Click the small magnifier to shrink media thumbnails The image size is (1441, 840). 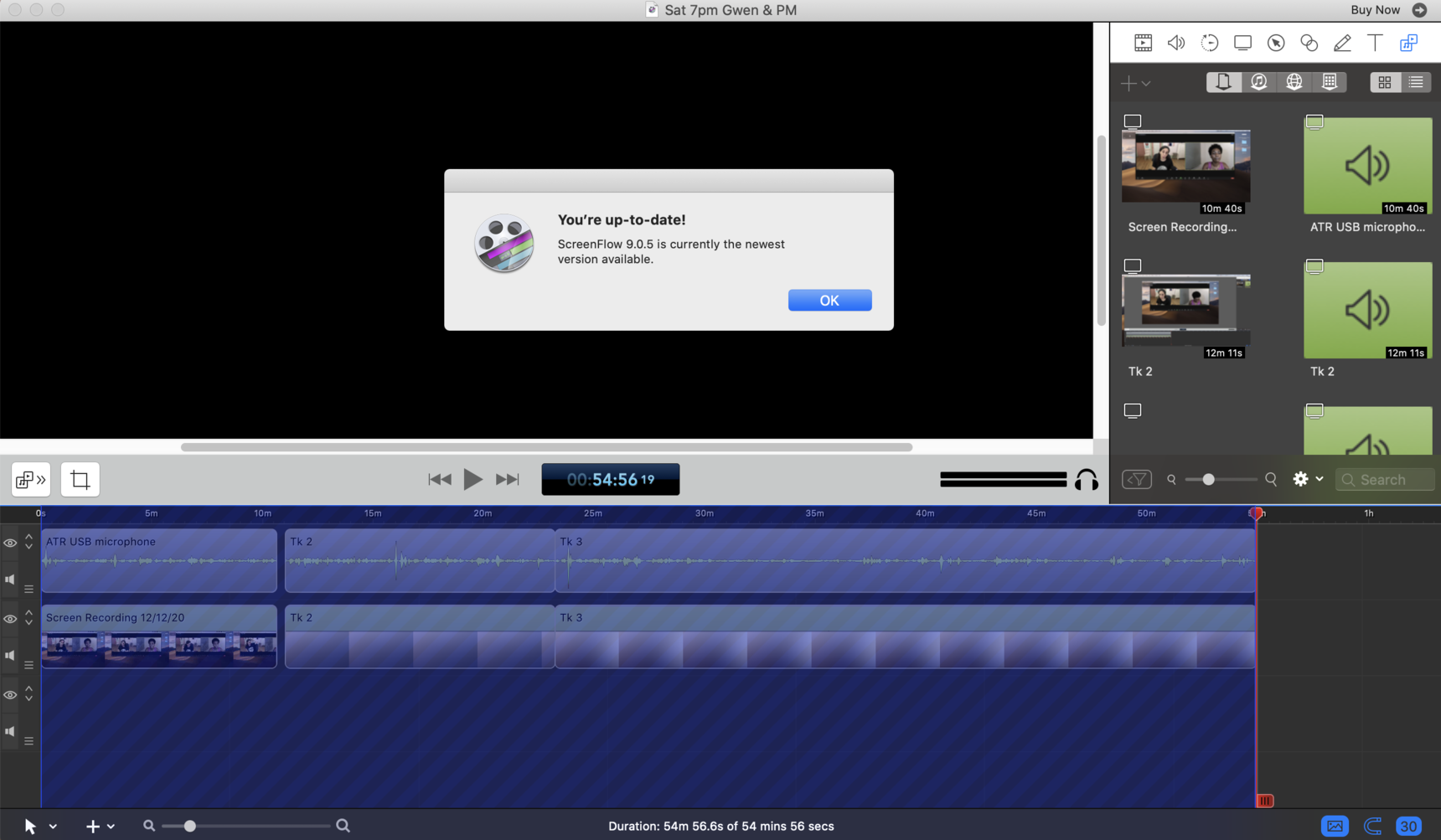(x=1171, y=479)
